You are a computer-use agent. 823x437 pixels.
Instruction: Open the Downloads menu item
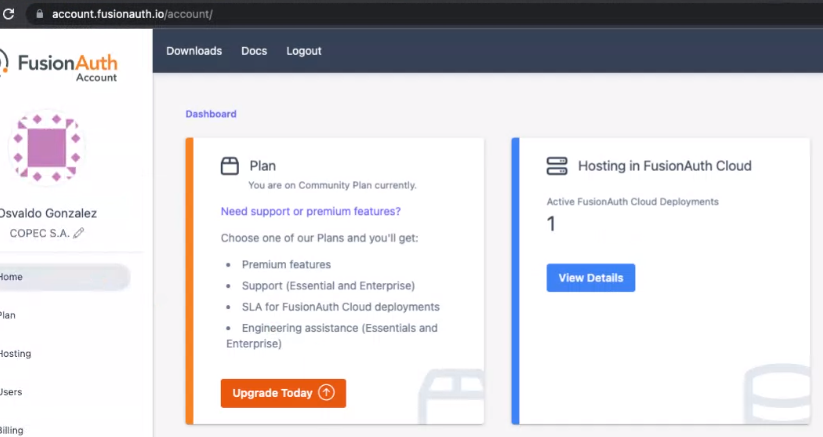click(194, 51)
